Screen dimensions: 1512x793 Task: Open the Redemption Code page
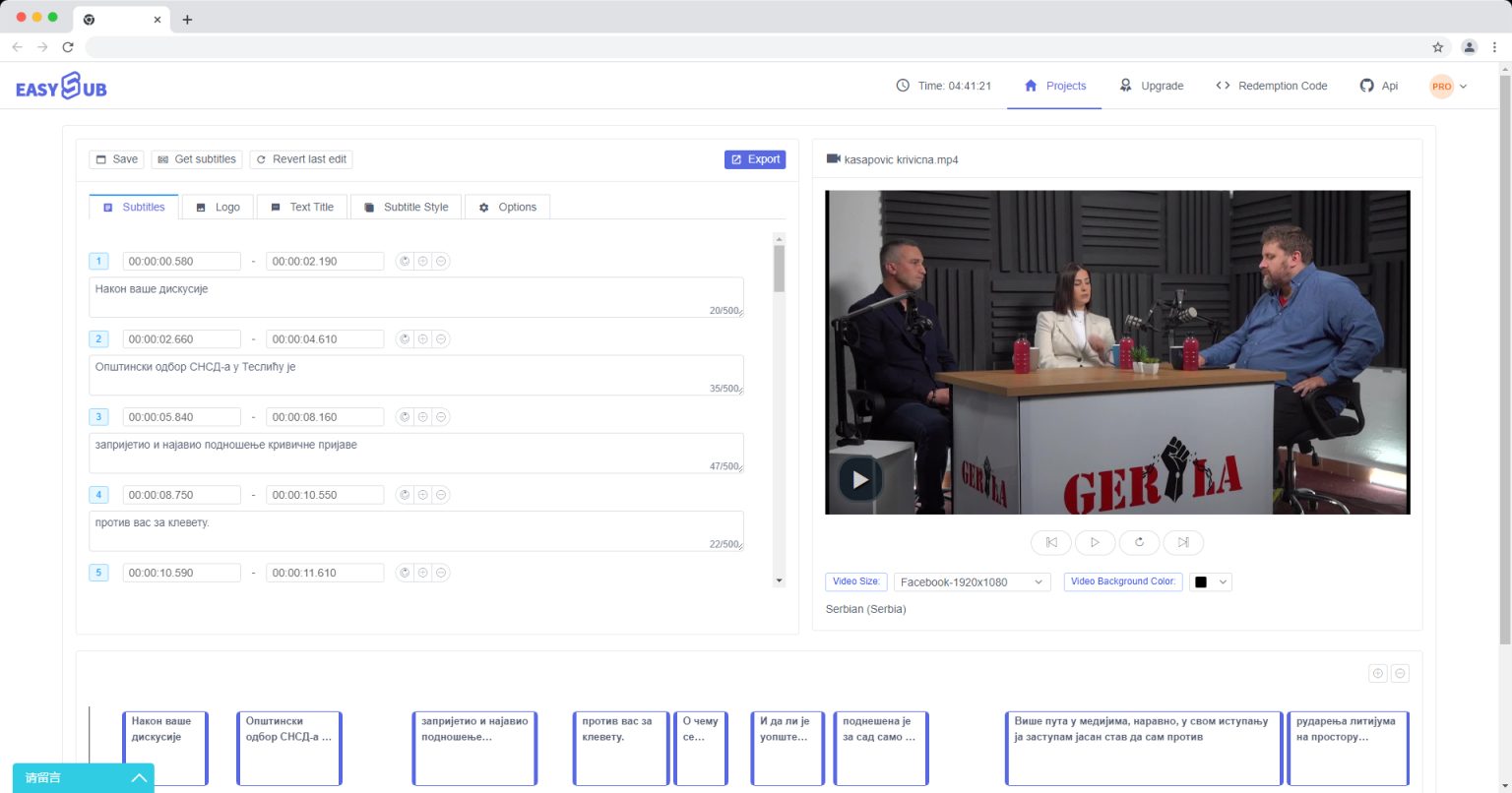[x=1271, y=86]
